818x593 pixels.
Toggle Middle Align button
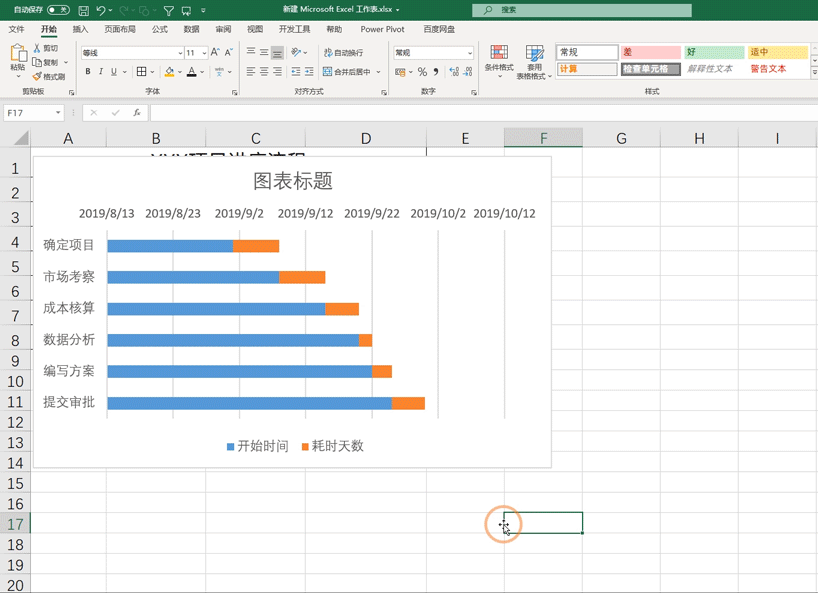coord(264,52)
